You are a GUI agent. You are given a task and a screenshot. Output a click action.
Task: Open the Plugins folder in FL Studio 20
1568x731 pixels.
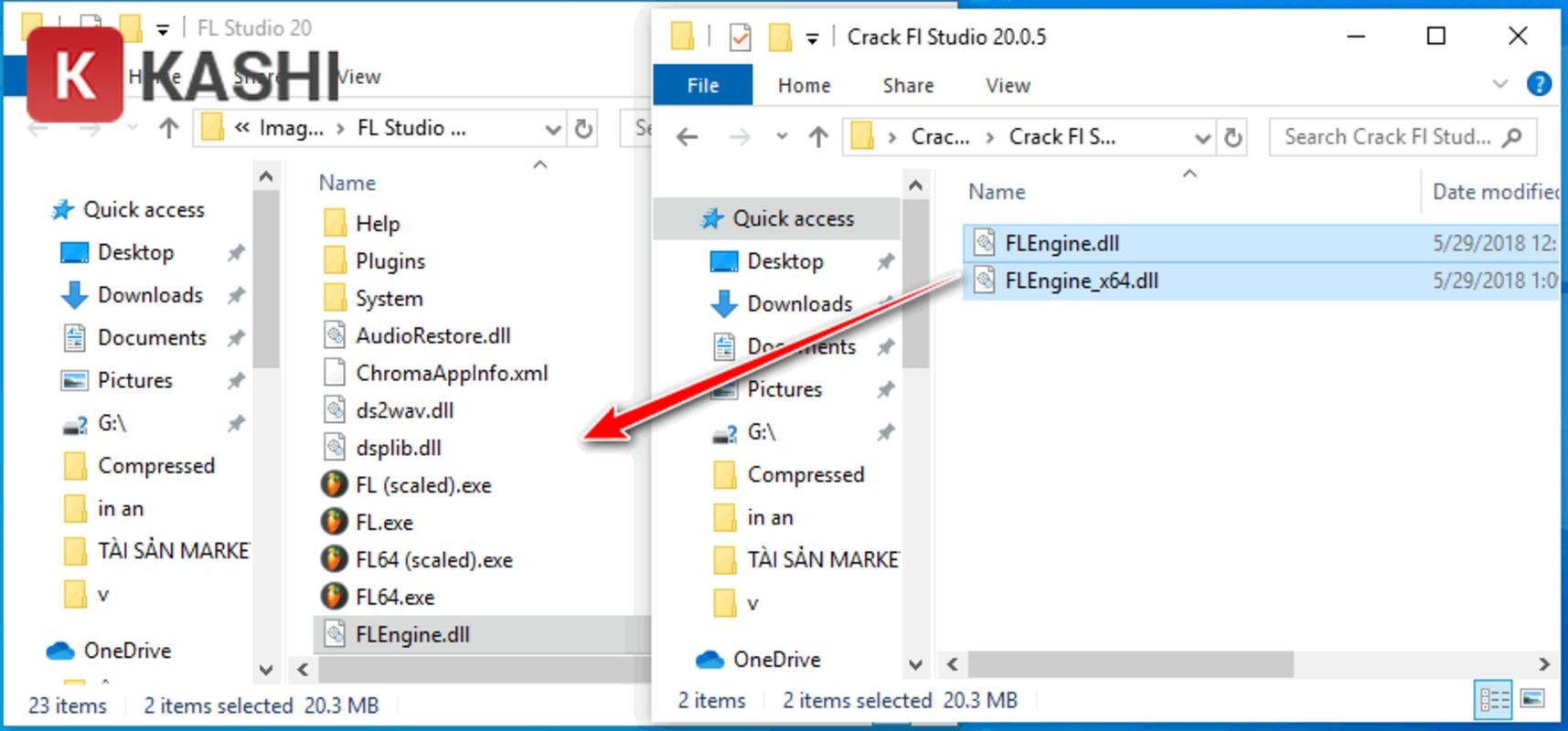[390, 261]
